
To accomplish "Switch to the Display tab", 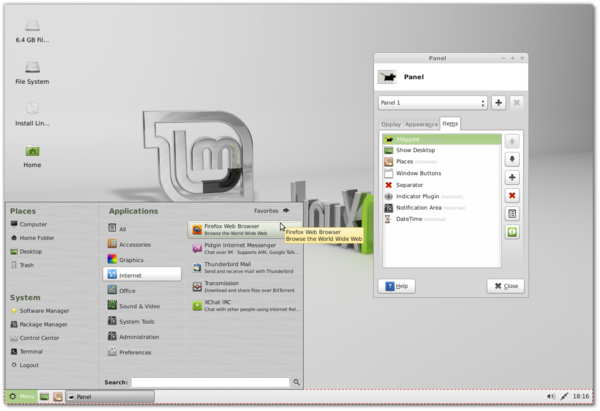I will pos(391,124).
